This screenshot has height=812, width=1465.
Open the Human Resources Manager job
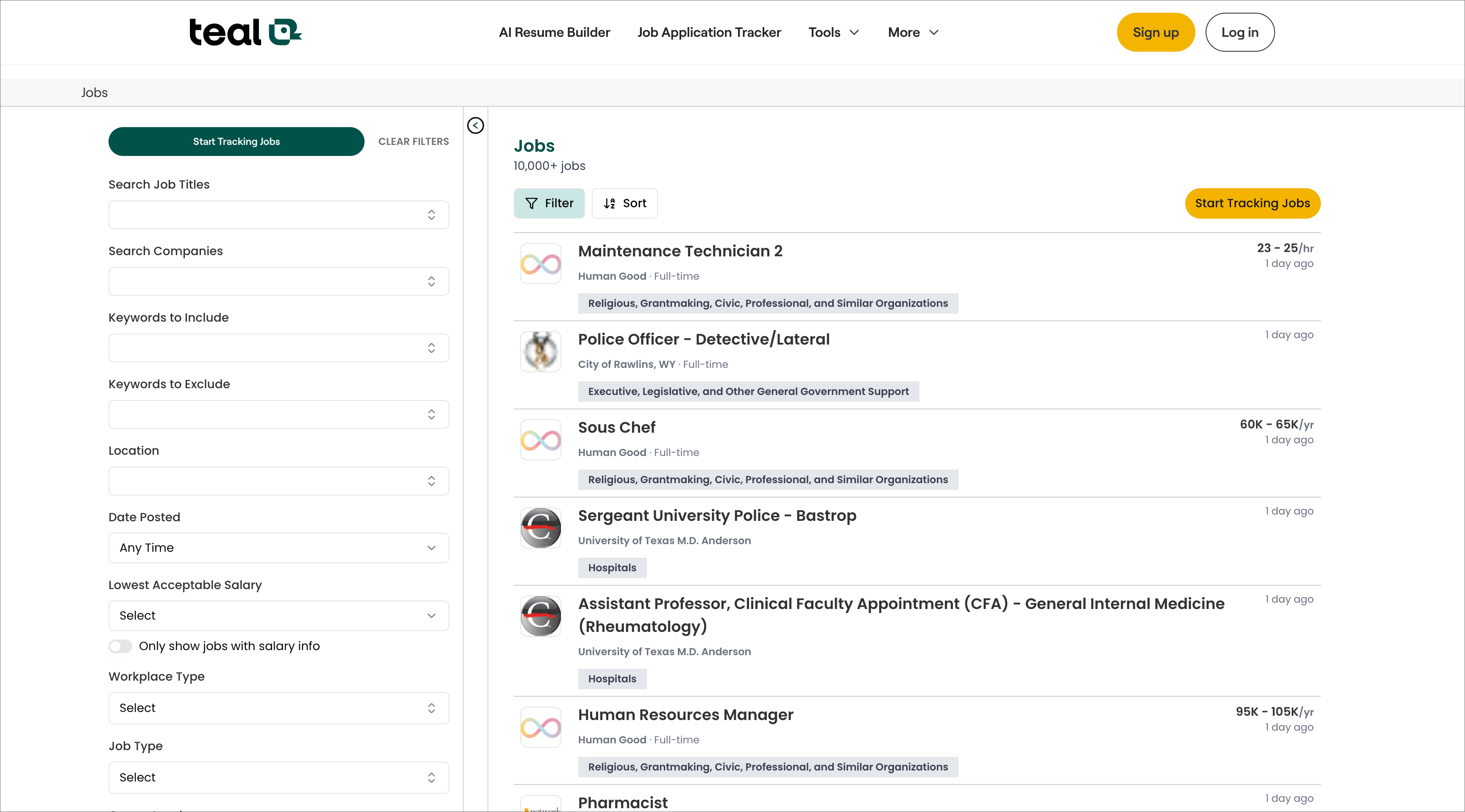[685, 715]
